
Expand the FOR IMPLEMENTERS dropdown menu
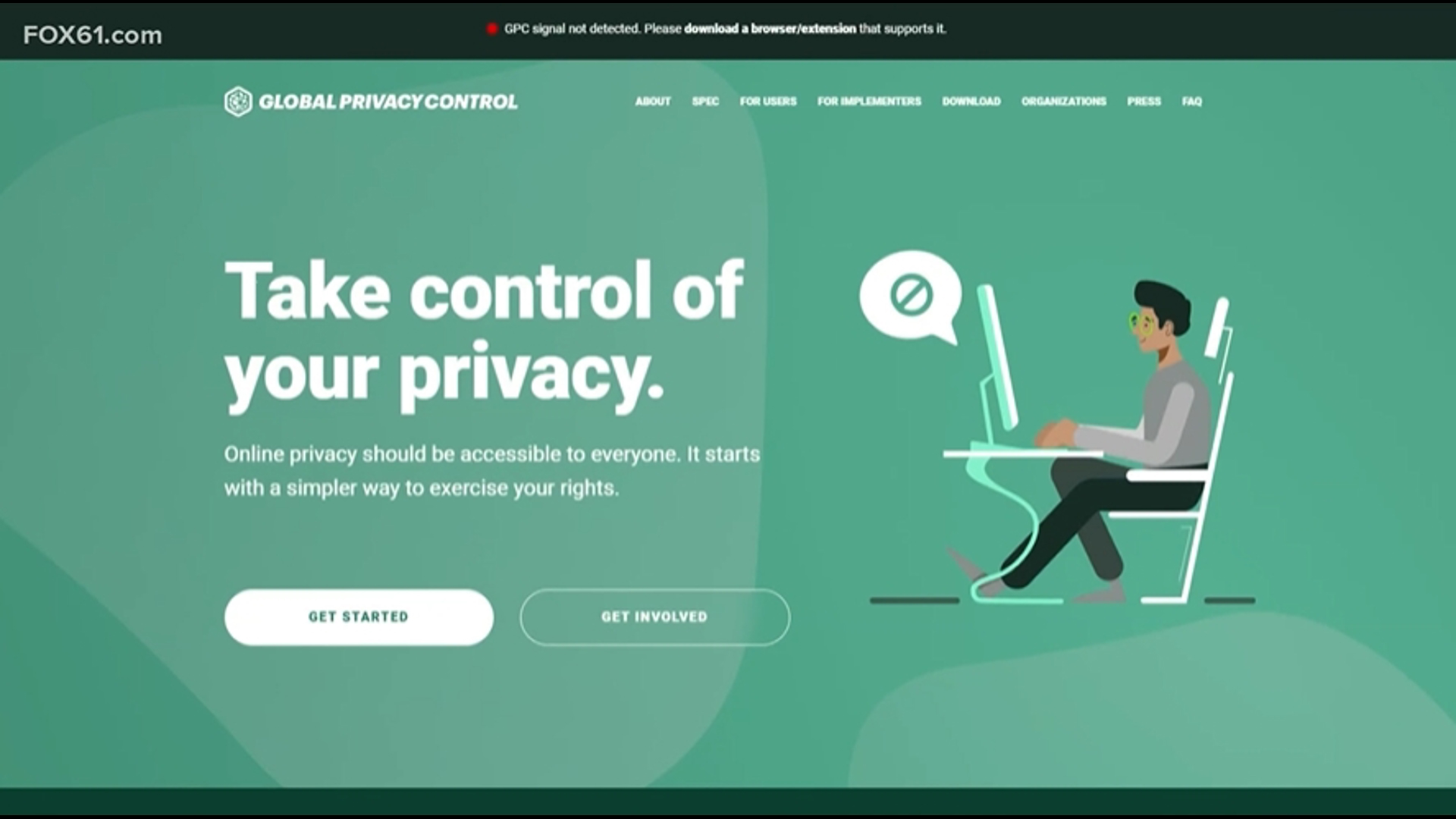[x=869, y=101]
